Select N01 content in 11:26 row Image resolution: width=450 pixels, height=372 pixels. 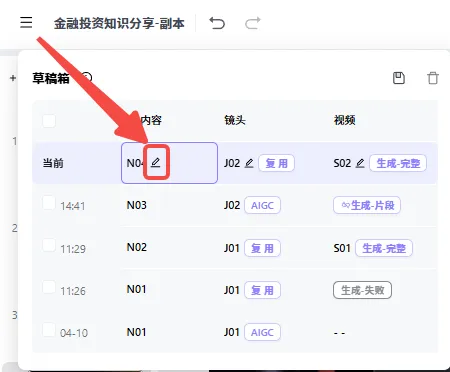tap(136, 289)
